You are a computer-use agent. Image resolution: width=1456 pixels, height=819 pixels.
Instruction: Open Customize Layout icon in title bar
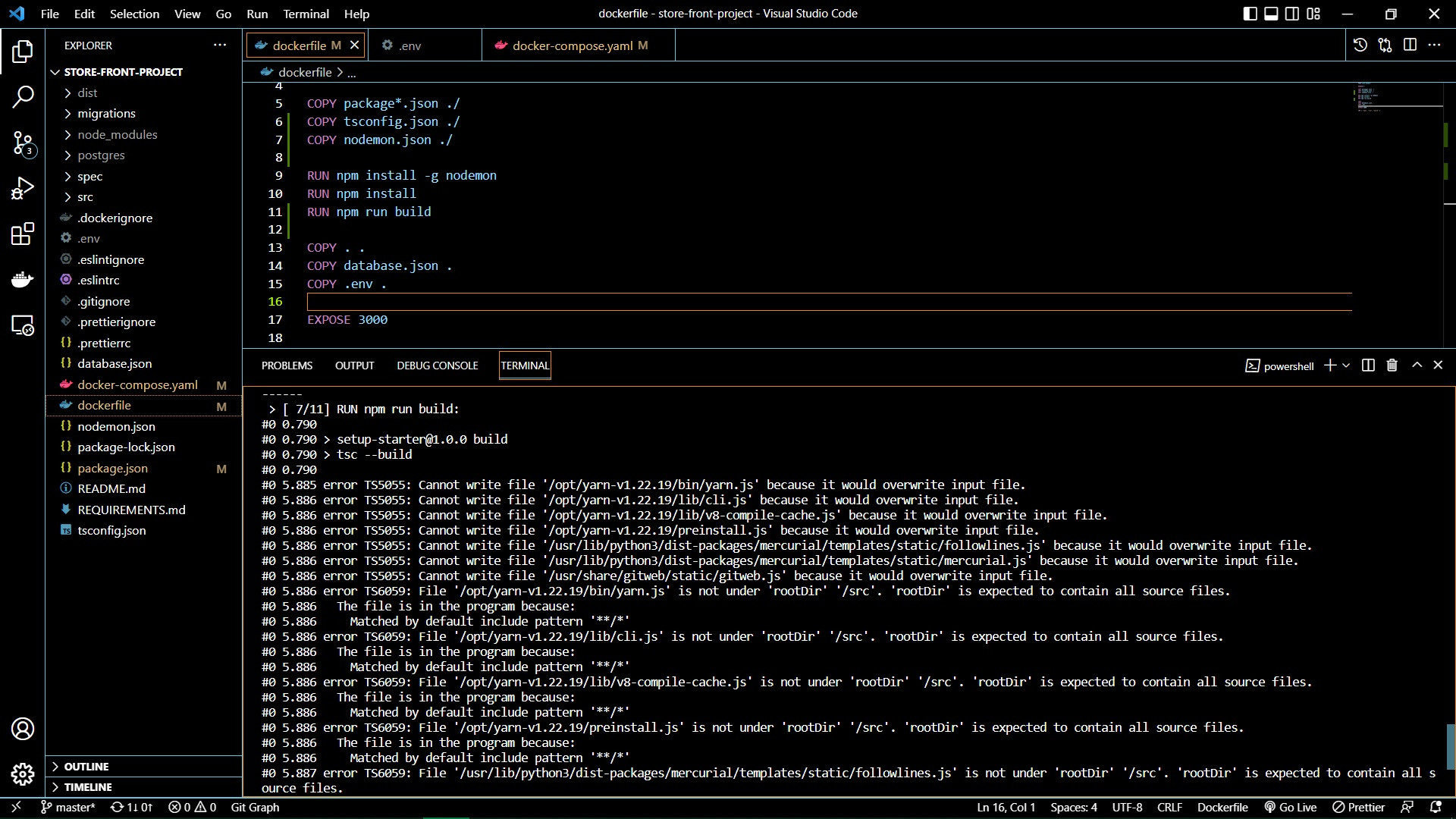pos(1314,14)
